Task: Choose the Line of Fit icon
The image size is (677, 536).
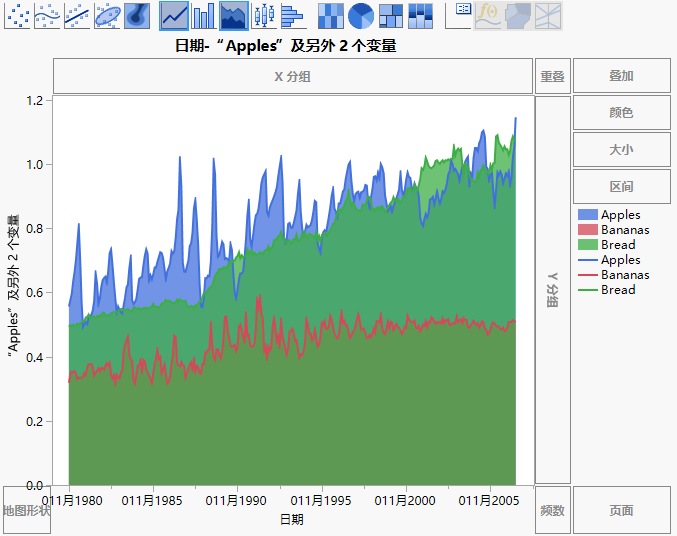Action: 78,15
